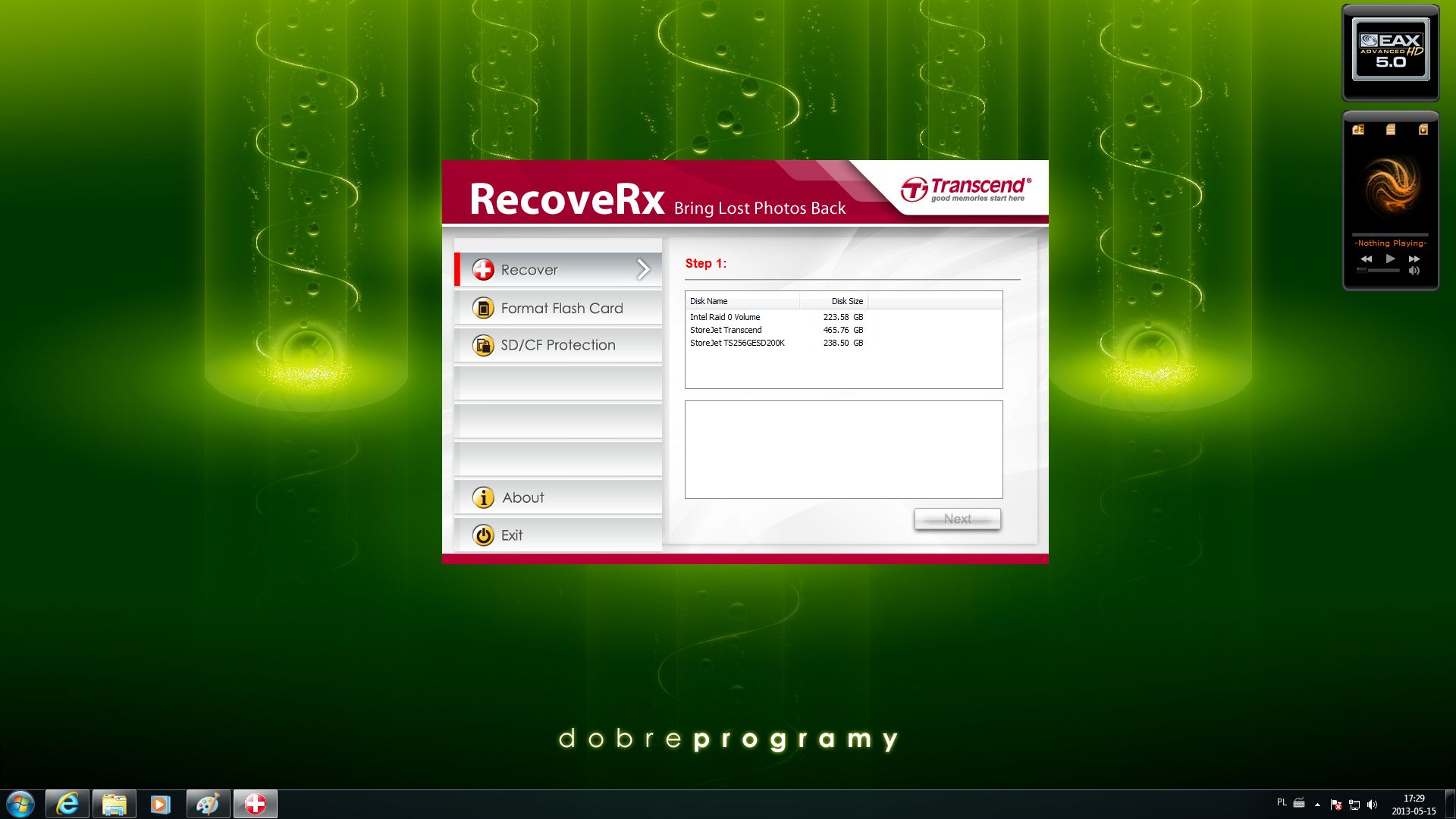Click the network tray icon

click(1354, 805)
